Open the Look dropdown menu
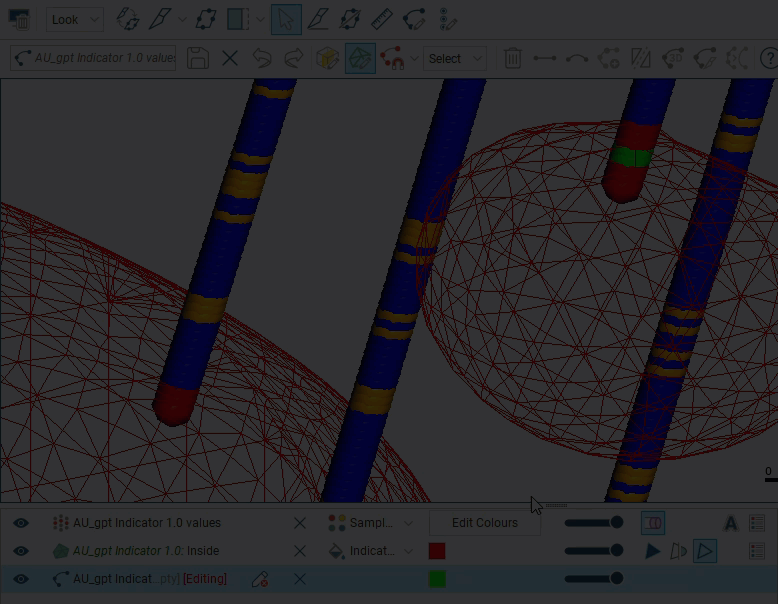778x604 pixels. click(75, 19)
